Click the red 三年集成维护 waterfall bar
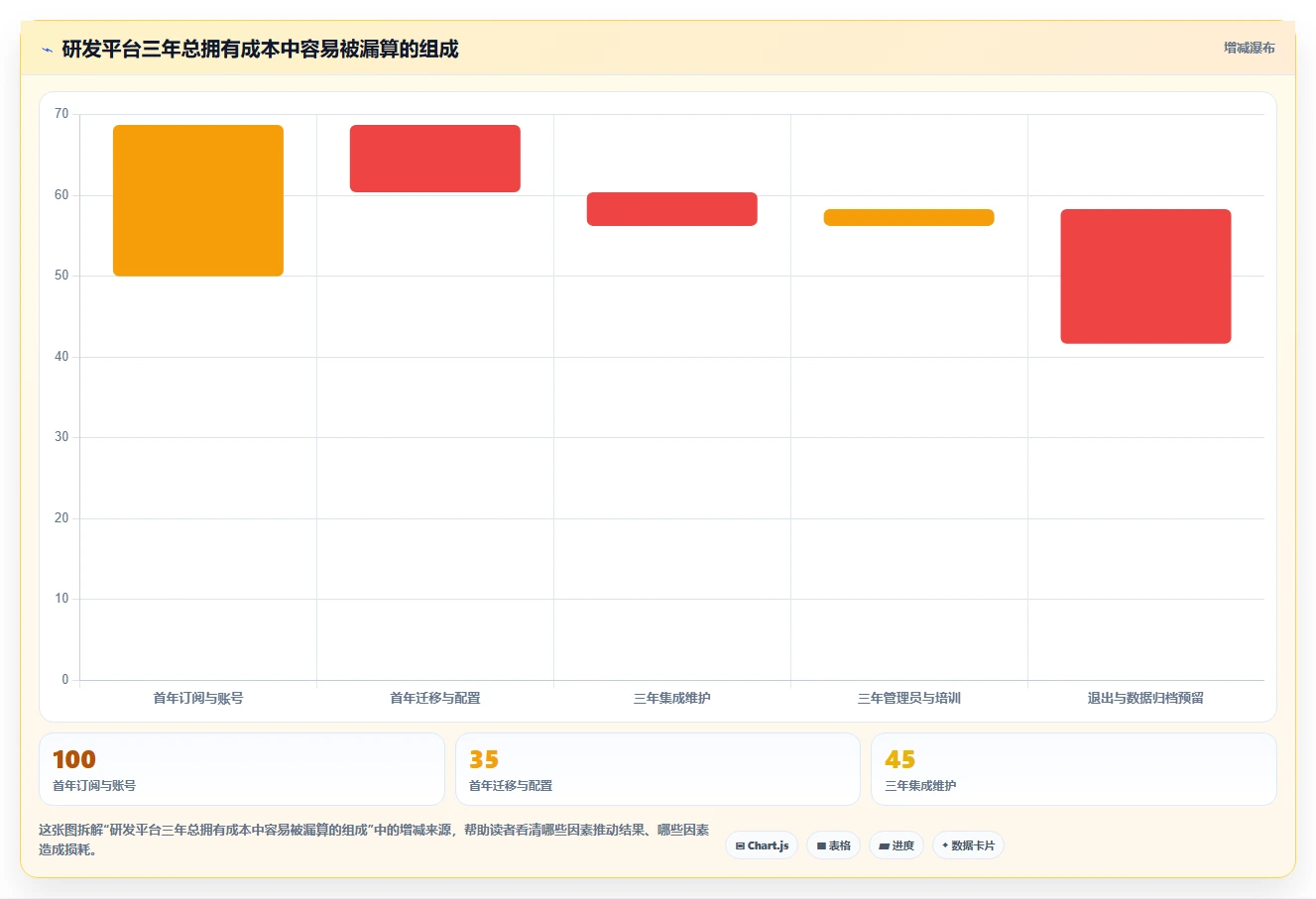The width and height of the screenshot is (1316, 899). tap(672, 209)
